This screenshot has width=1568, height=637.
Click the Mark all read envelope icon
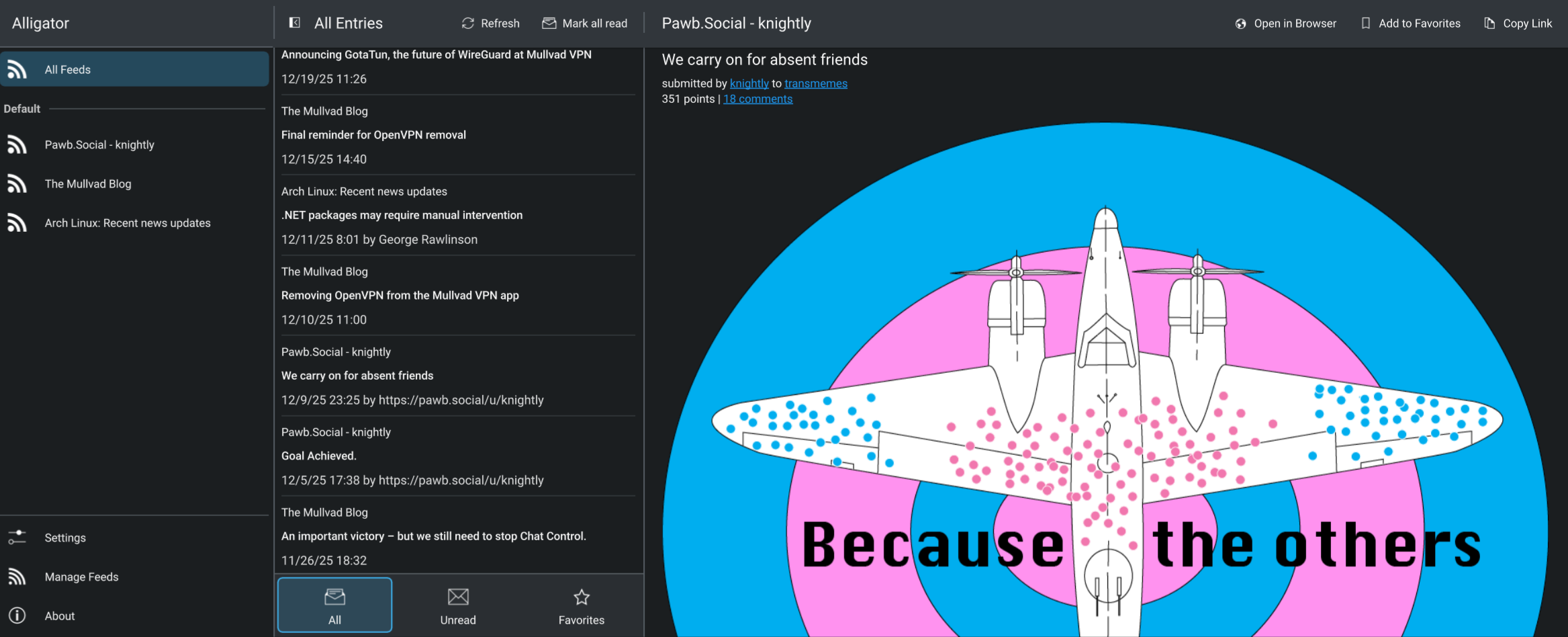tap(549, 24)
